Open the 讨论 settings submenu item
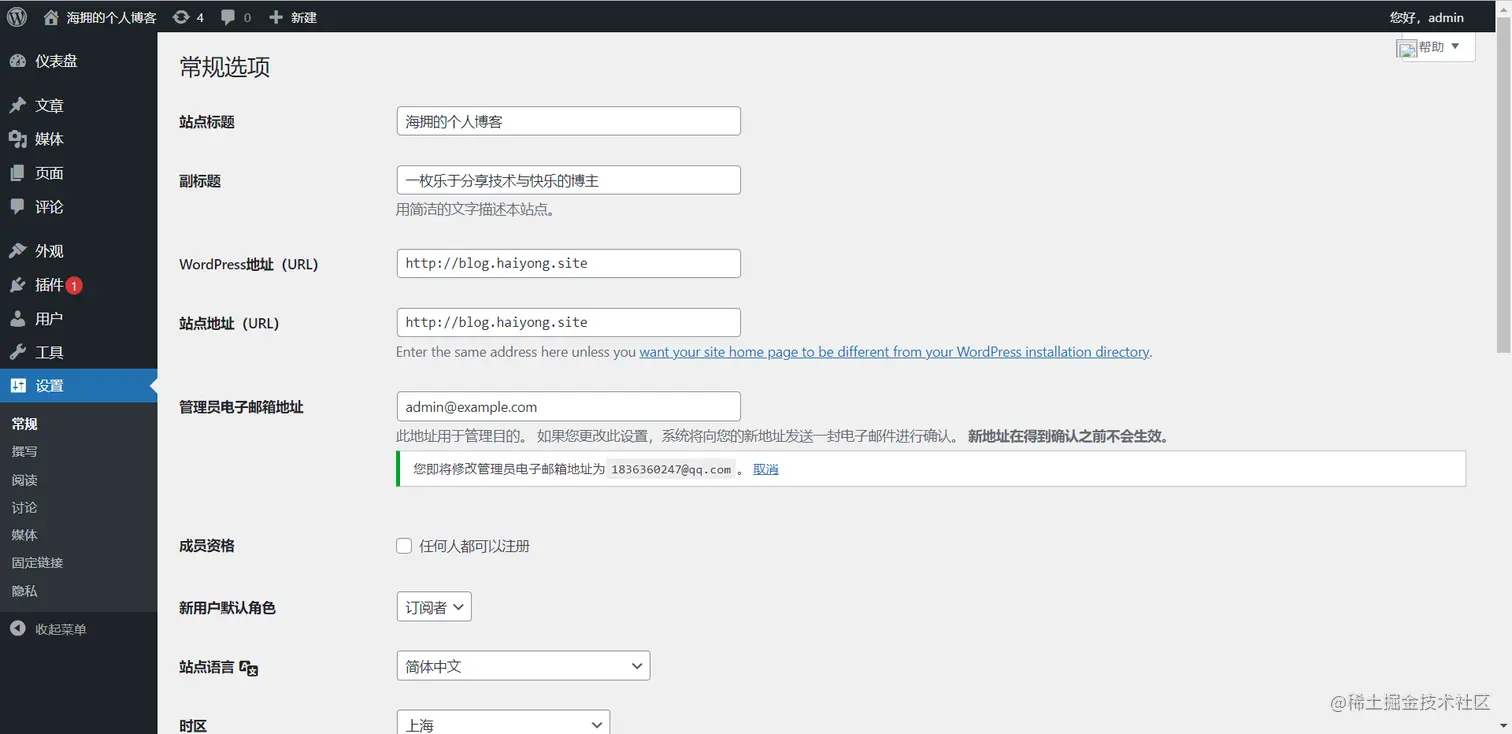The image size is (1512, 734). pyautogui.click(x=25, y=508)
